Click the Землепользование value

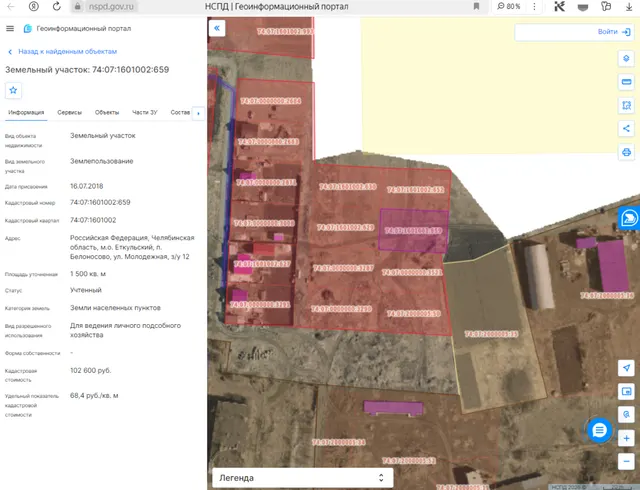click(x=102, y=161)
